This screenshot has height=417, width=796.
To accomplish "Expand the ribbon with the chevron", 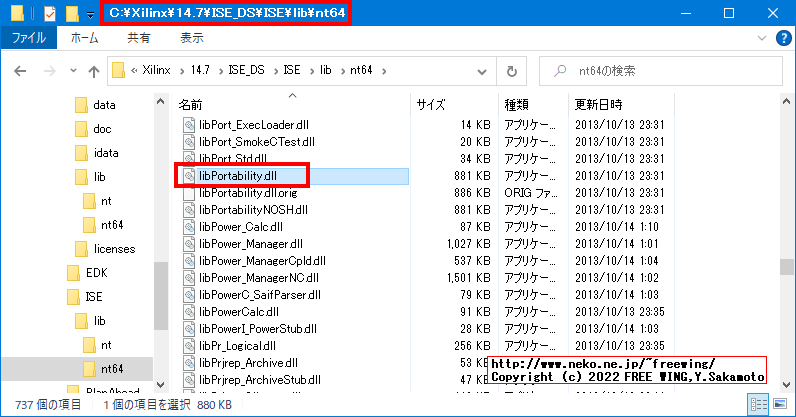I will point(762,38).
